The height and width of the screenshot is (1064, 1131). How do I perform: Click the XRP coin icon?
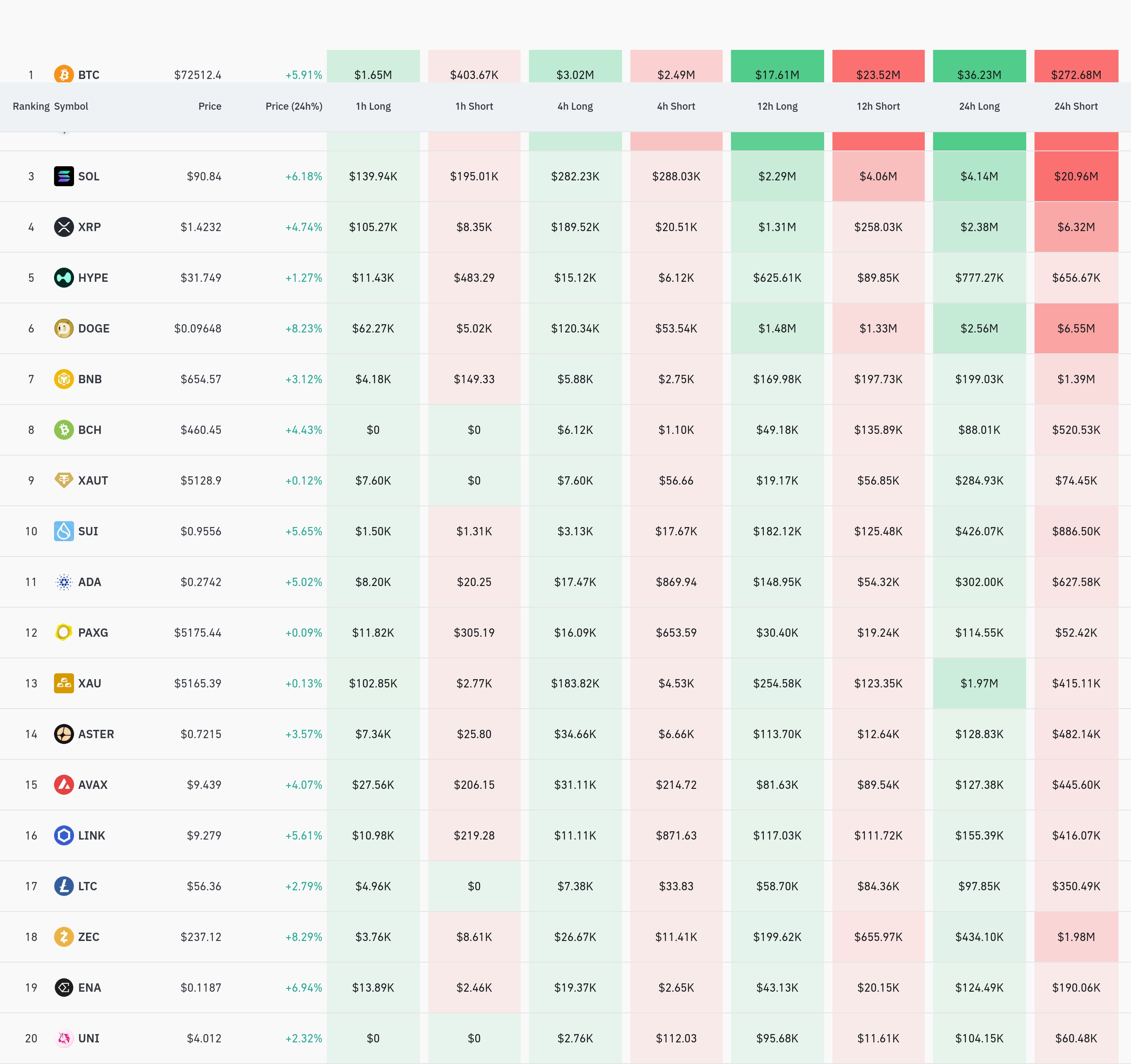64,227
